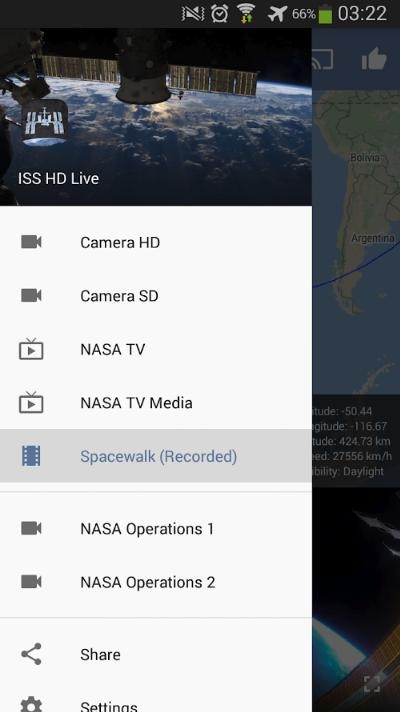400x712 pixels.
Task: Switch to NASA Operations 2 feed
Action: click(x=156, y=582)
